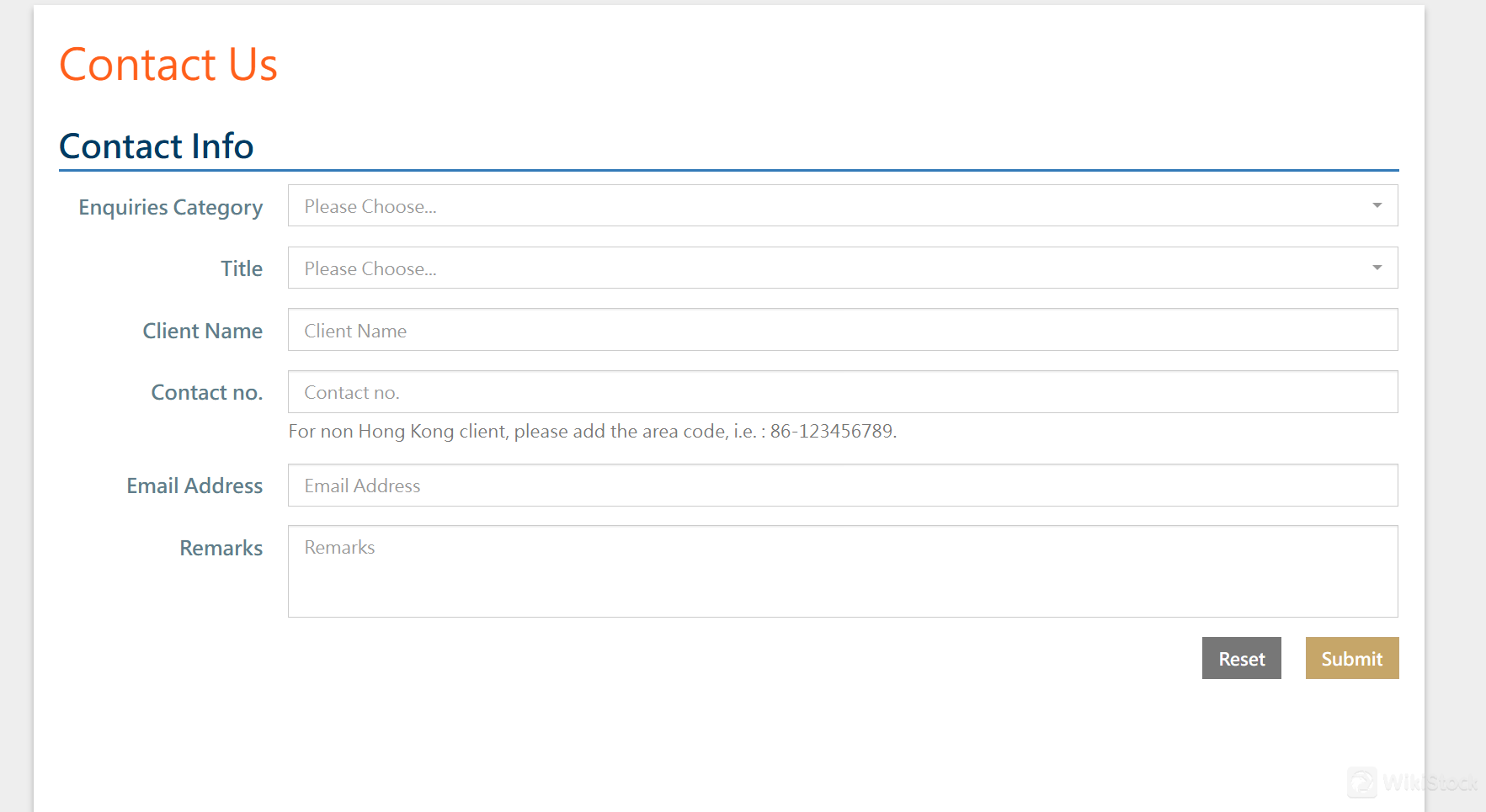The image size is (1486, 812).
Task: Click the Contact Info section heading
Action: 157,146
